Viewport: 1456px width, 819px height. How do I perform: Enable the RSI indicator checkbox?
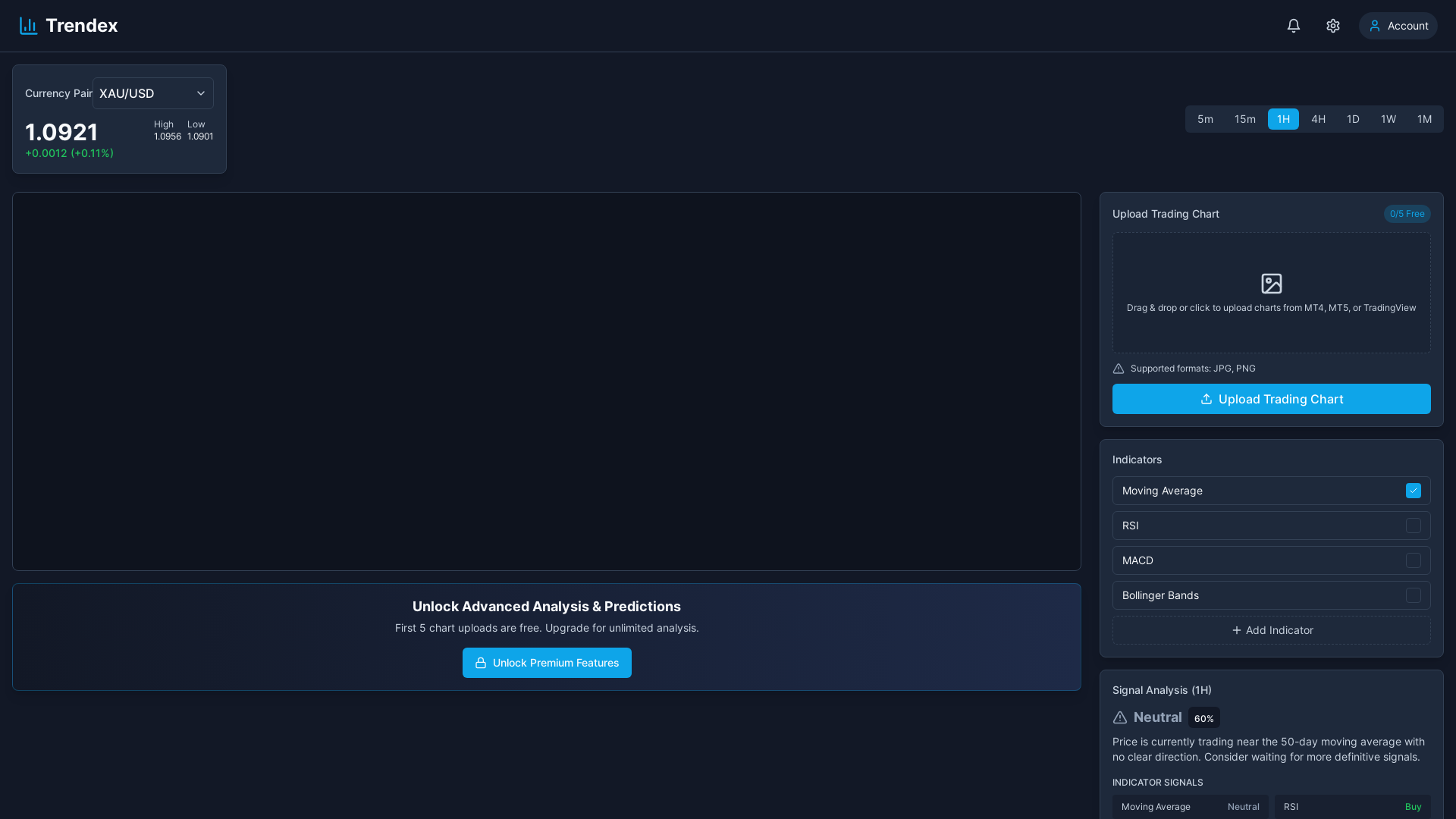[1413, 526]
